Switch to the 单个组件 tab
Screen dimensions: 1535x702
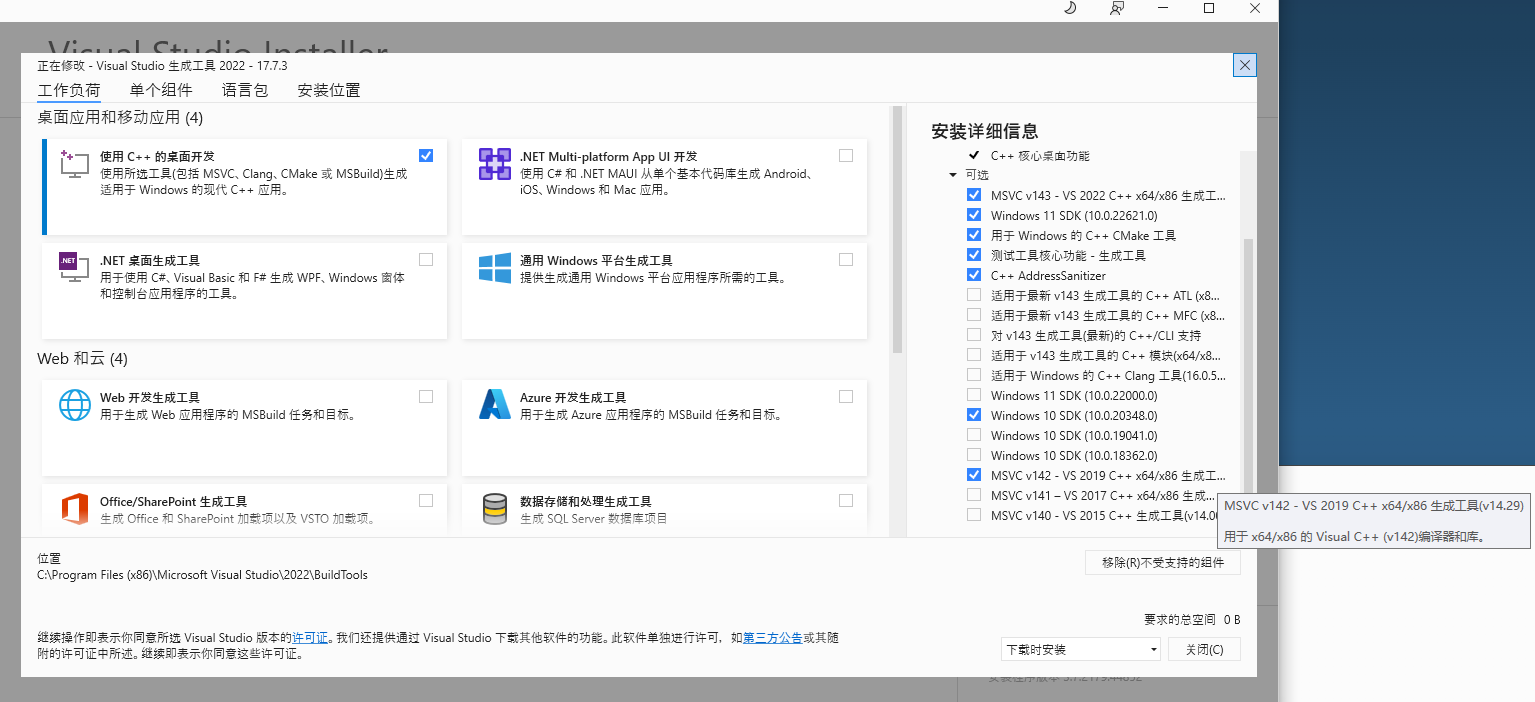point(161,90)
